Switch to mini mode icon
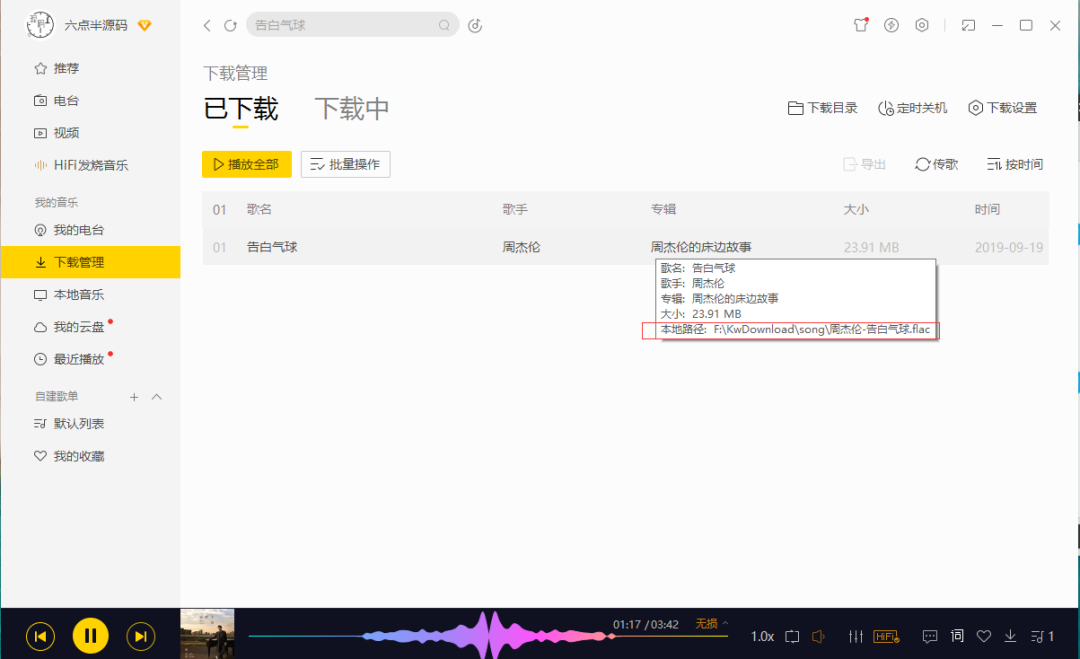The width and height of the screenshot is (1080, 659). (968, 25)
